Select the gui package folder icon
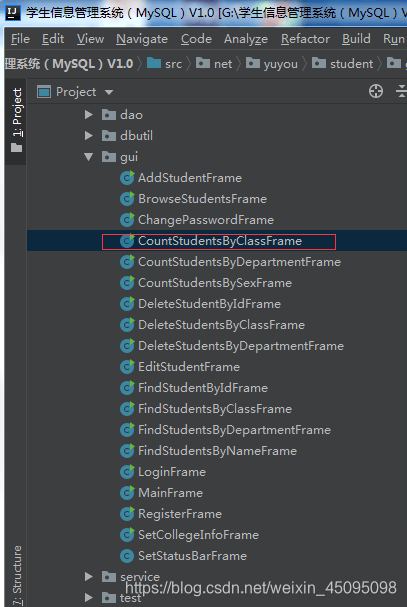407x607 pixels. [x=109, y=157]
